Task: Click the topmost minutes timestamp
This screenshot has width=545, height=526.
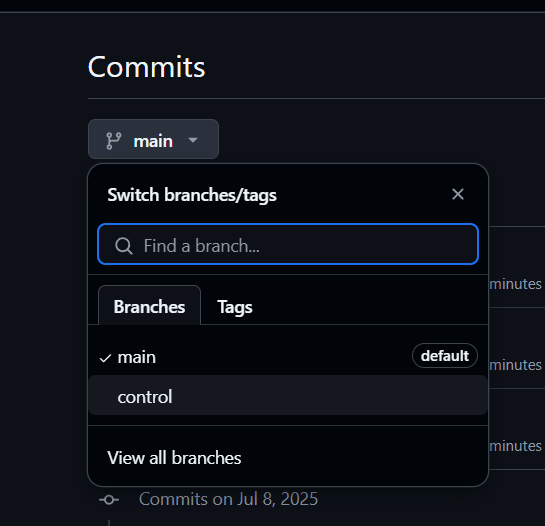Action: pos(515,284)
